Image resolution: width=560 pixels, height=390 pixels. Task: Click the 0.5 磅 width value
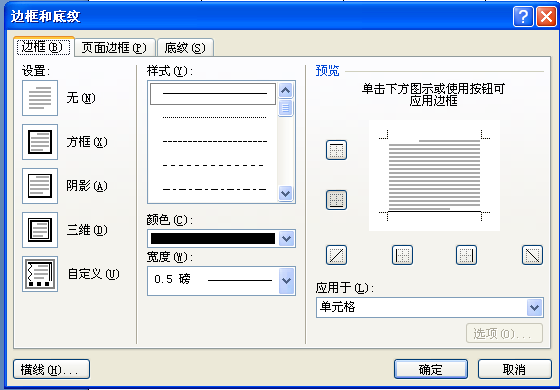(172, 279)
